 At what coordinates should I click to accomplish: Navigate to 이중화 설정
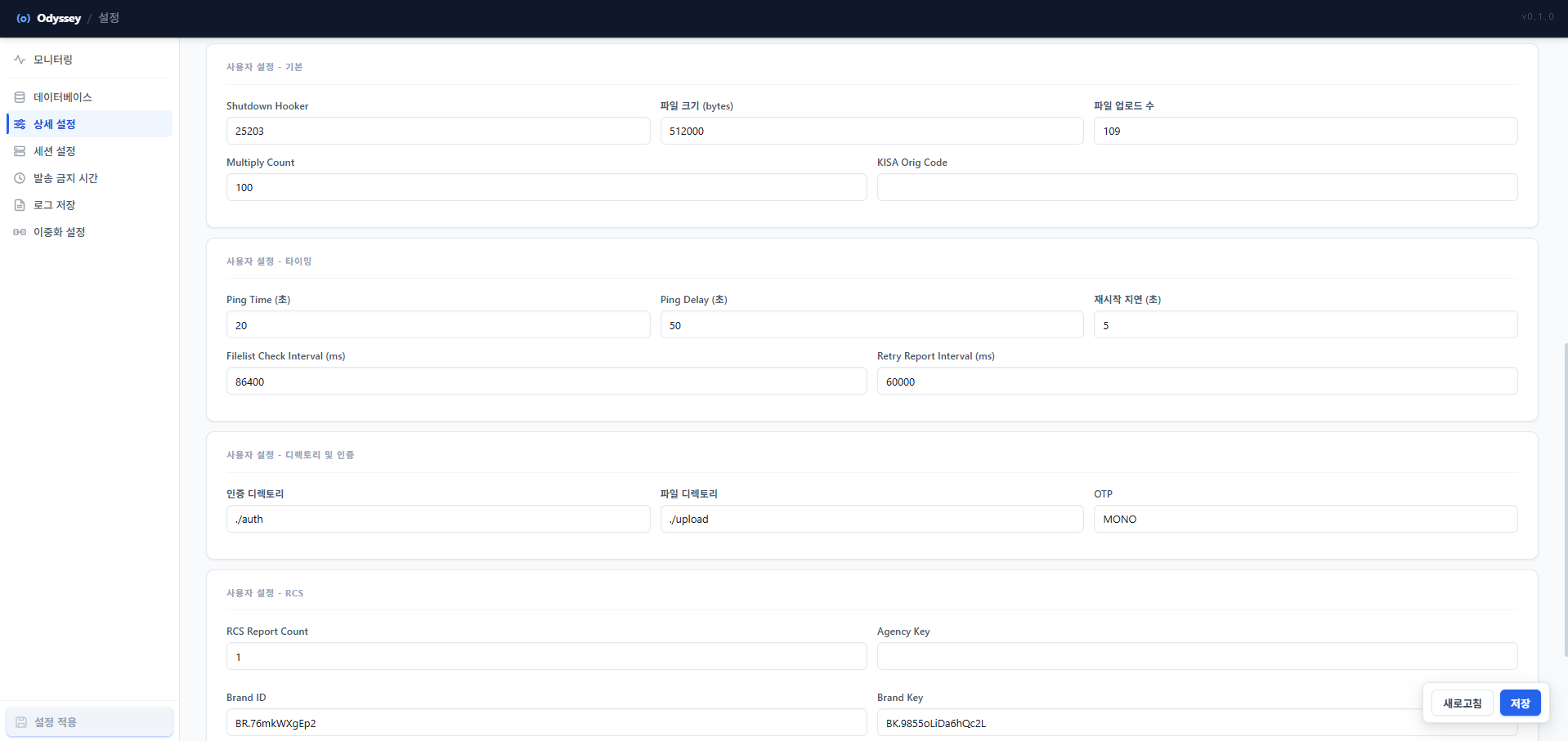click(x=90, y=232)
